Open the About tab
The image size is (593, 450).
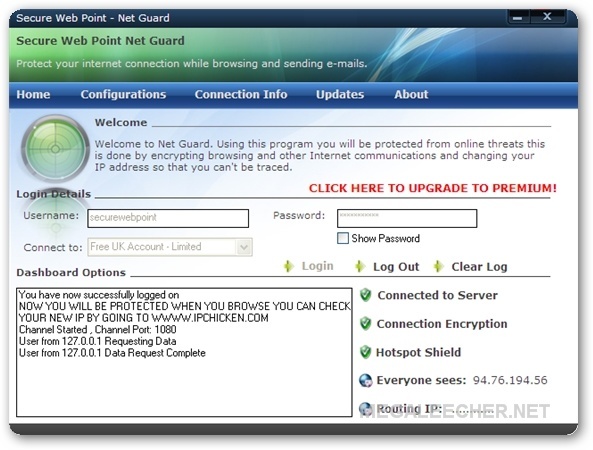click(411, 94)
